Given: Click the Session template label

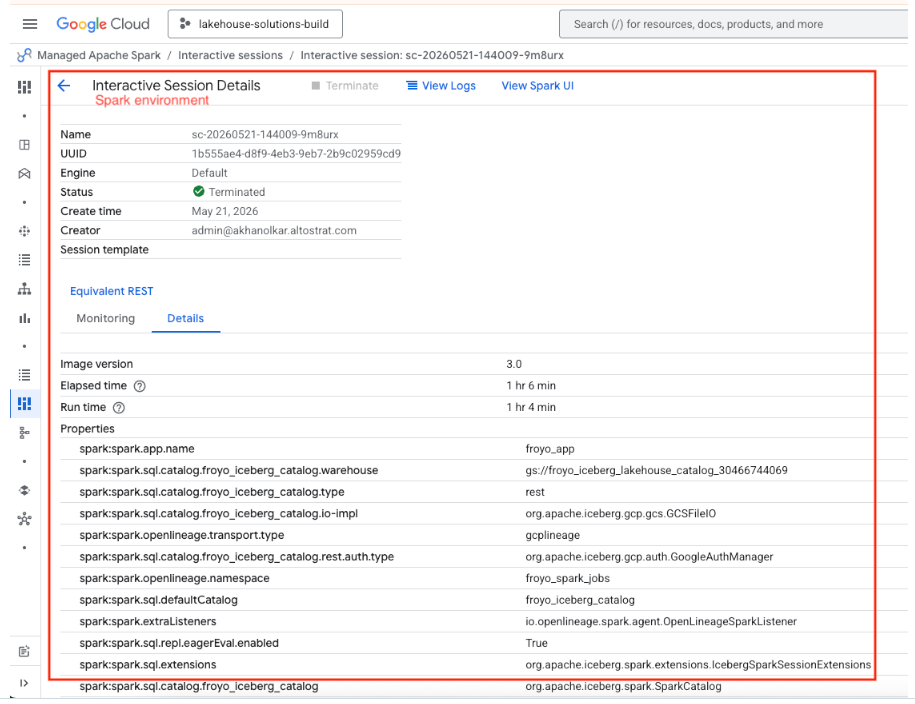Looking at the screenshot, I should (104, 250).
